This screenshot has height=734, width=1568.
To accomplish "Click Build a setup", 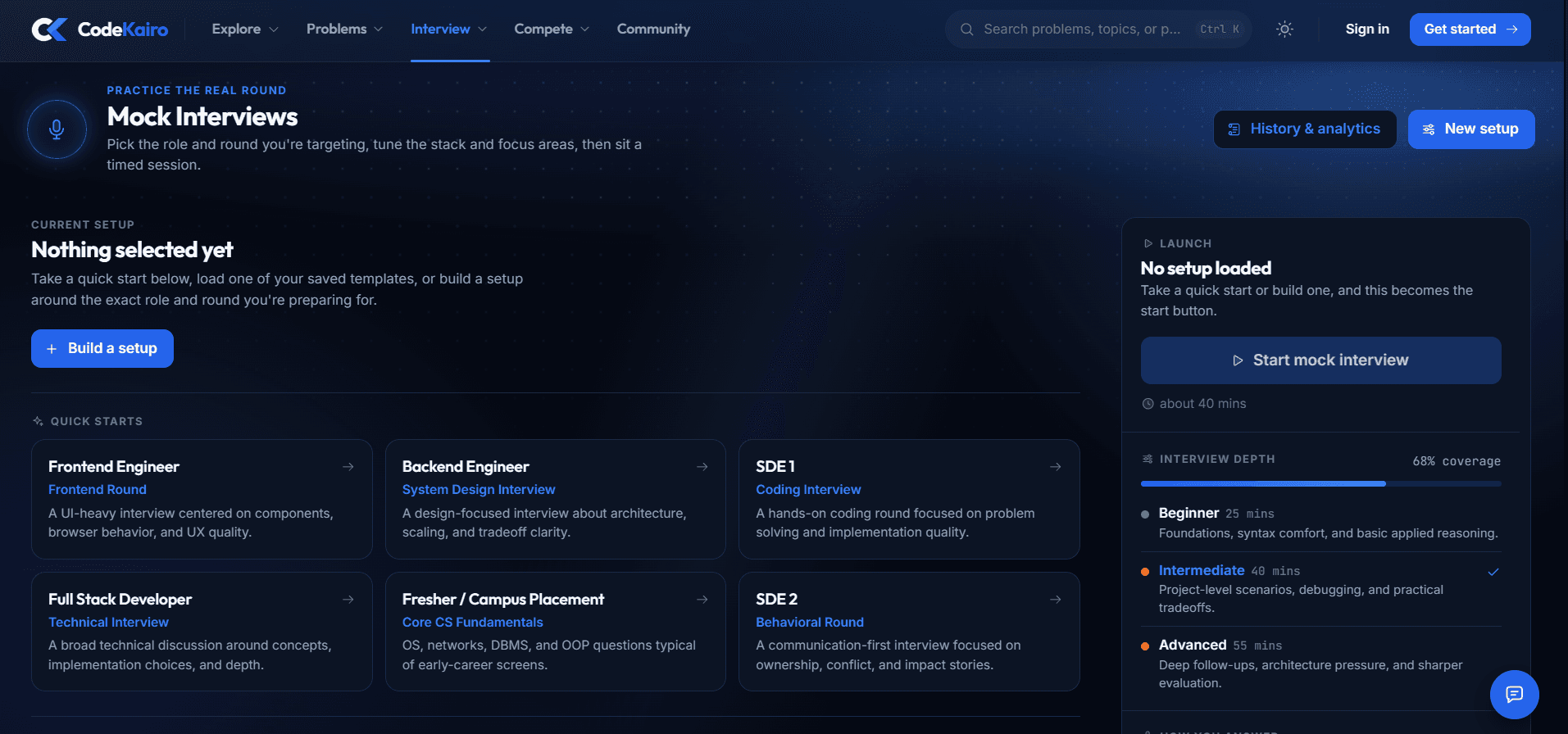I will [102, 348].
